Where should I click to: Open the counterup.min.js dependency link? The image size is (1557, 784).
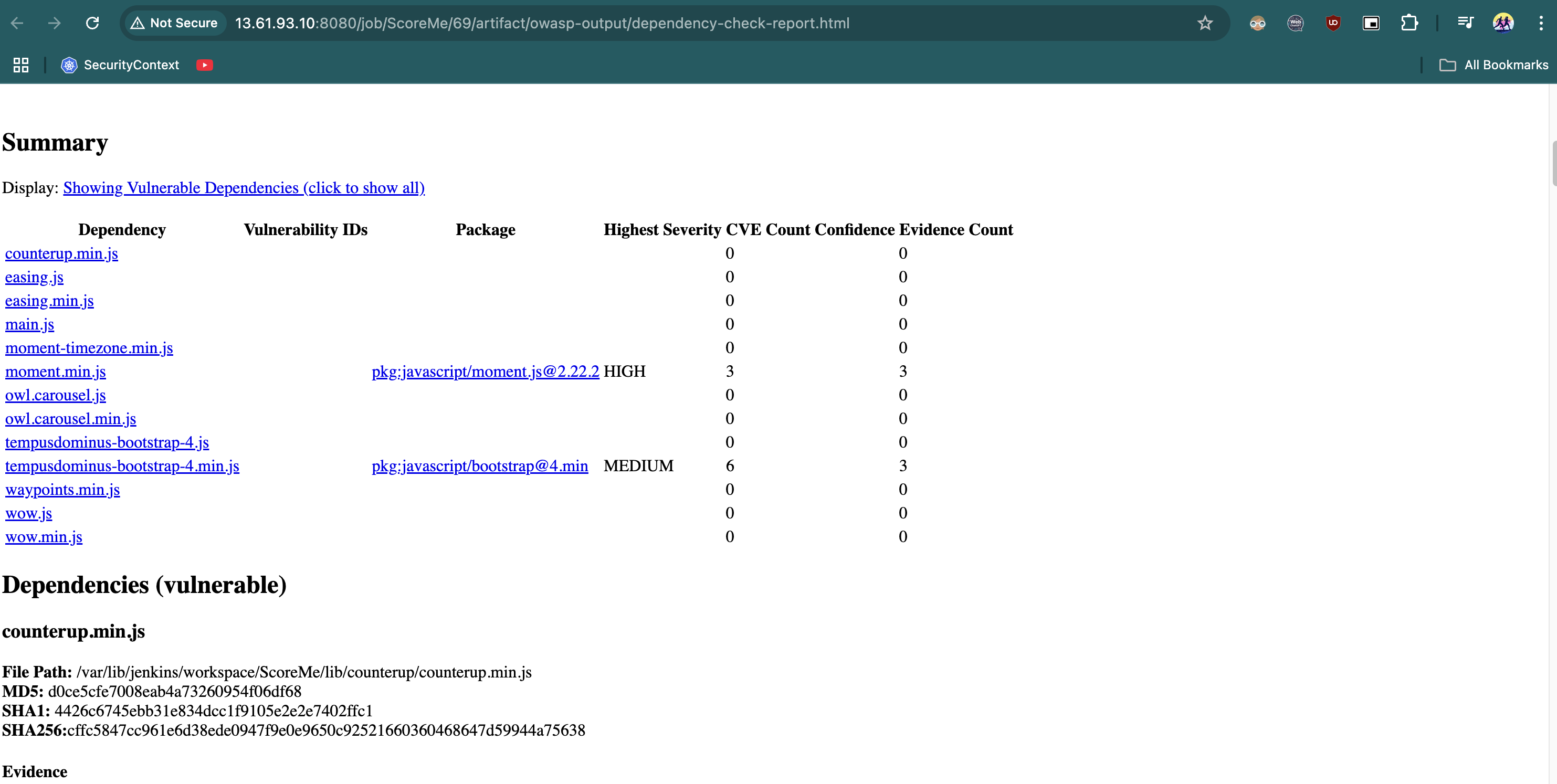coord(61,253)
